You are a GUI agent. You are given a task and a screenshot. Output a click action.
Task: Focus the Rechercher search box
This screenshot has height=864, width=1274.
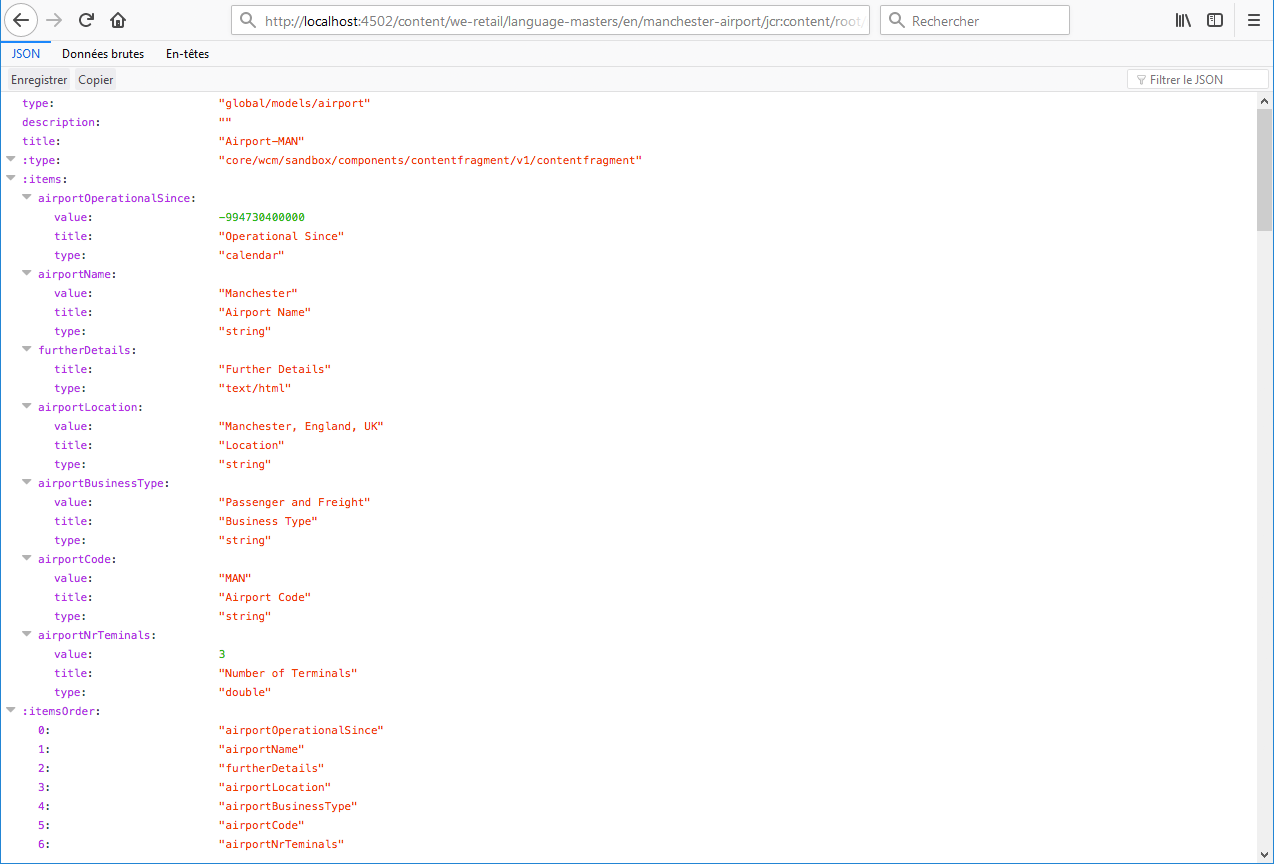(975, 20)
